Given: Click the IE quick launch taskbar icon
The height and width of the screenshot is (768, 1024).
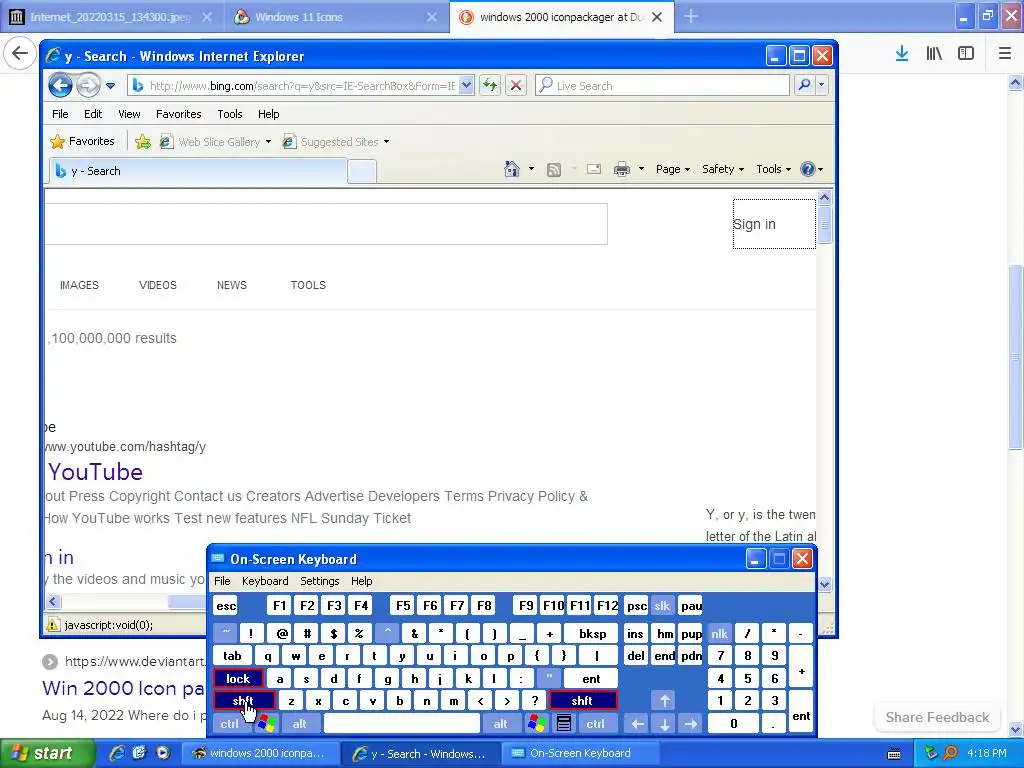Looking at the screenshot, I should click(117, 753).
